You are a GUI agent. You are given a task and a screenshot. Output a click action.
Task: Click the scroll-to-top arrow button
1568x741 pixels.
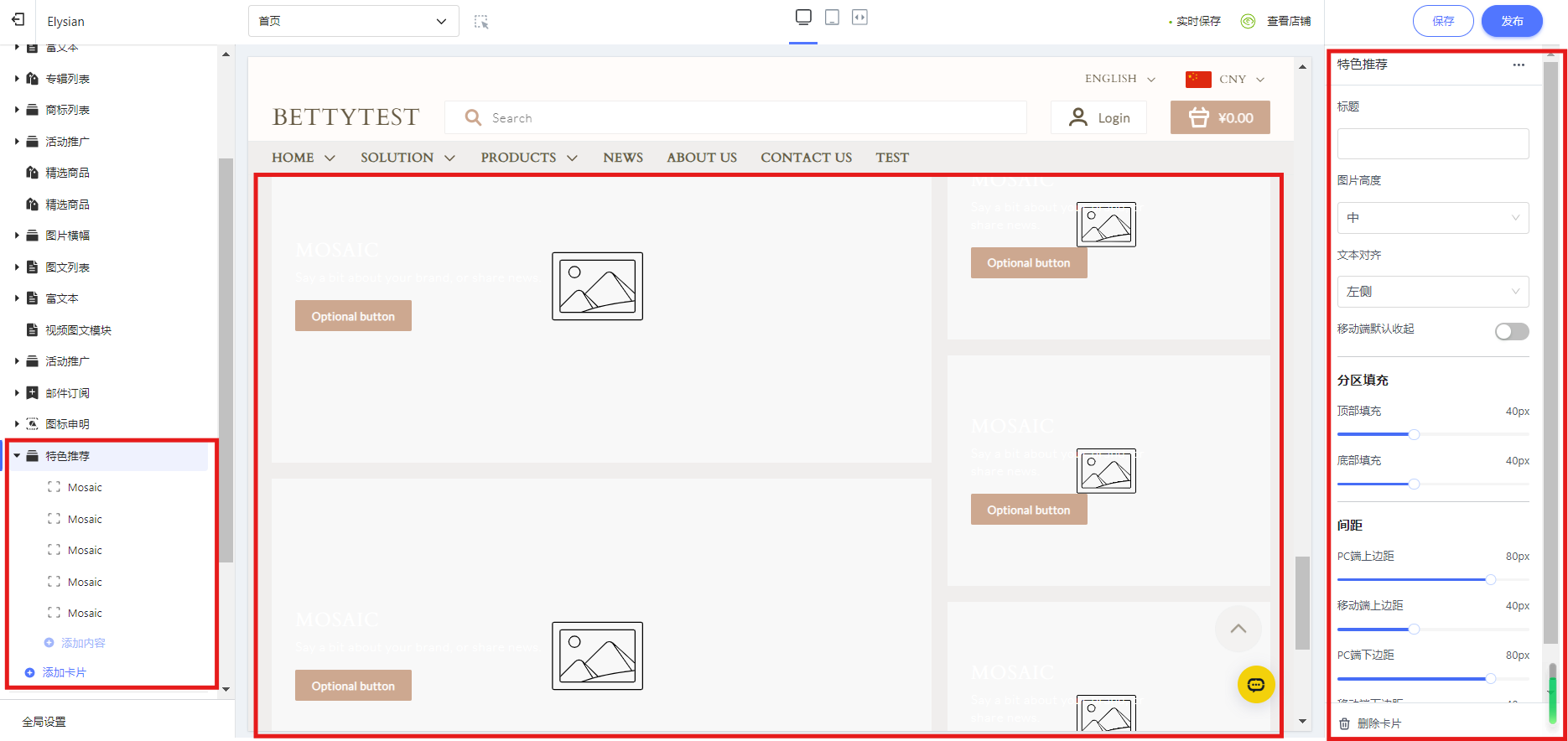tap(1238, 629)
